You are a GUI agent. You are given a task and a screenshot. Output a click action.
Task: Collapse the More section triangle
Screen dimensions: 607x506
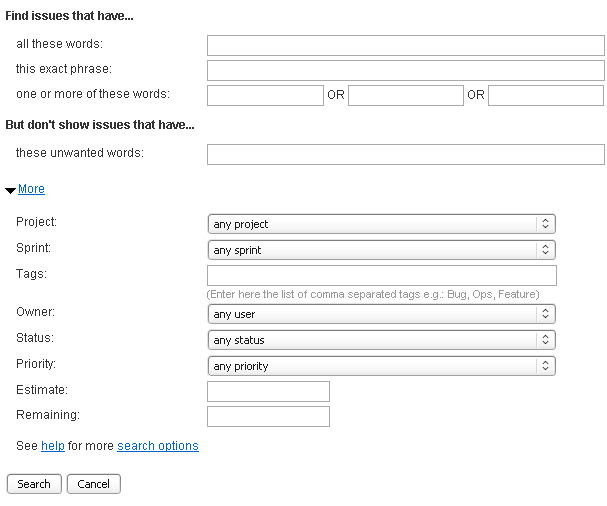coord(11,190)
